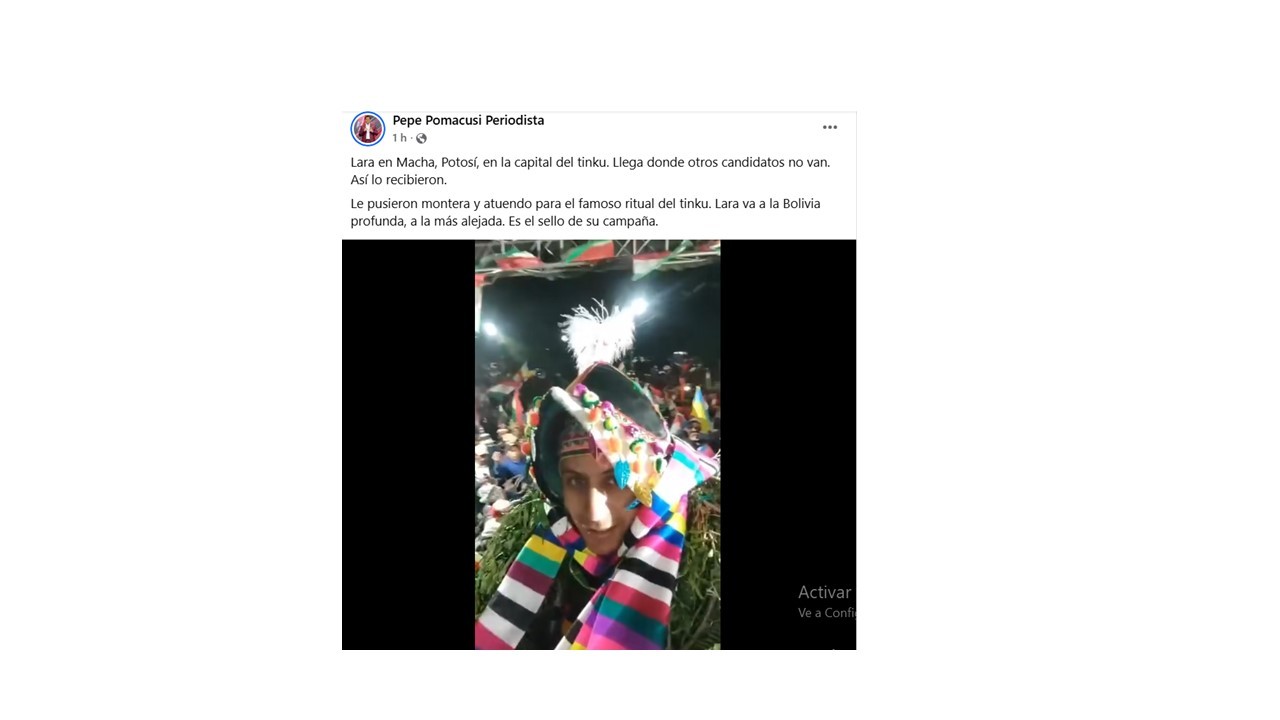The height and width of the screenshot is (720, 1280).
Task: Open Pepe Pomacusi Periodista page link
Action: point(468,120)
